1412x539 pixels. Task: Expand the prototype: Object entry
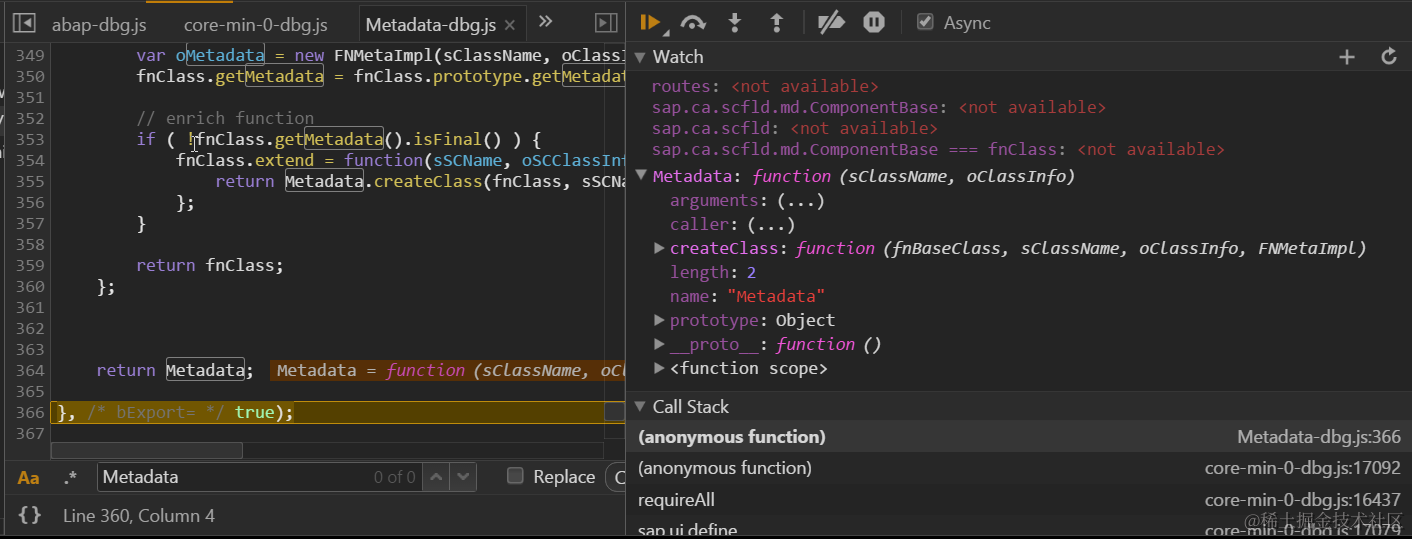coord(659,320)
